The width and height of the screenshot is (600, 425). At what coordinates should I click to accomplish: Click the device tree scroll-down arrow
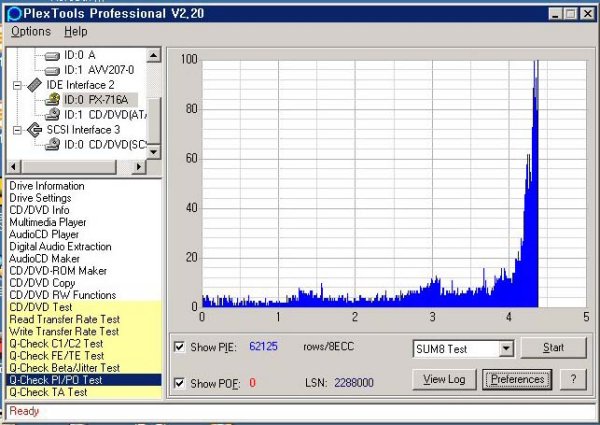pyautogui.click(x=153, y=152)
